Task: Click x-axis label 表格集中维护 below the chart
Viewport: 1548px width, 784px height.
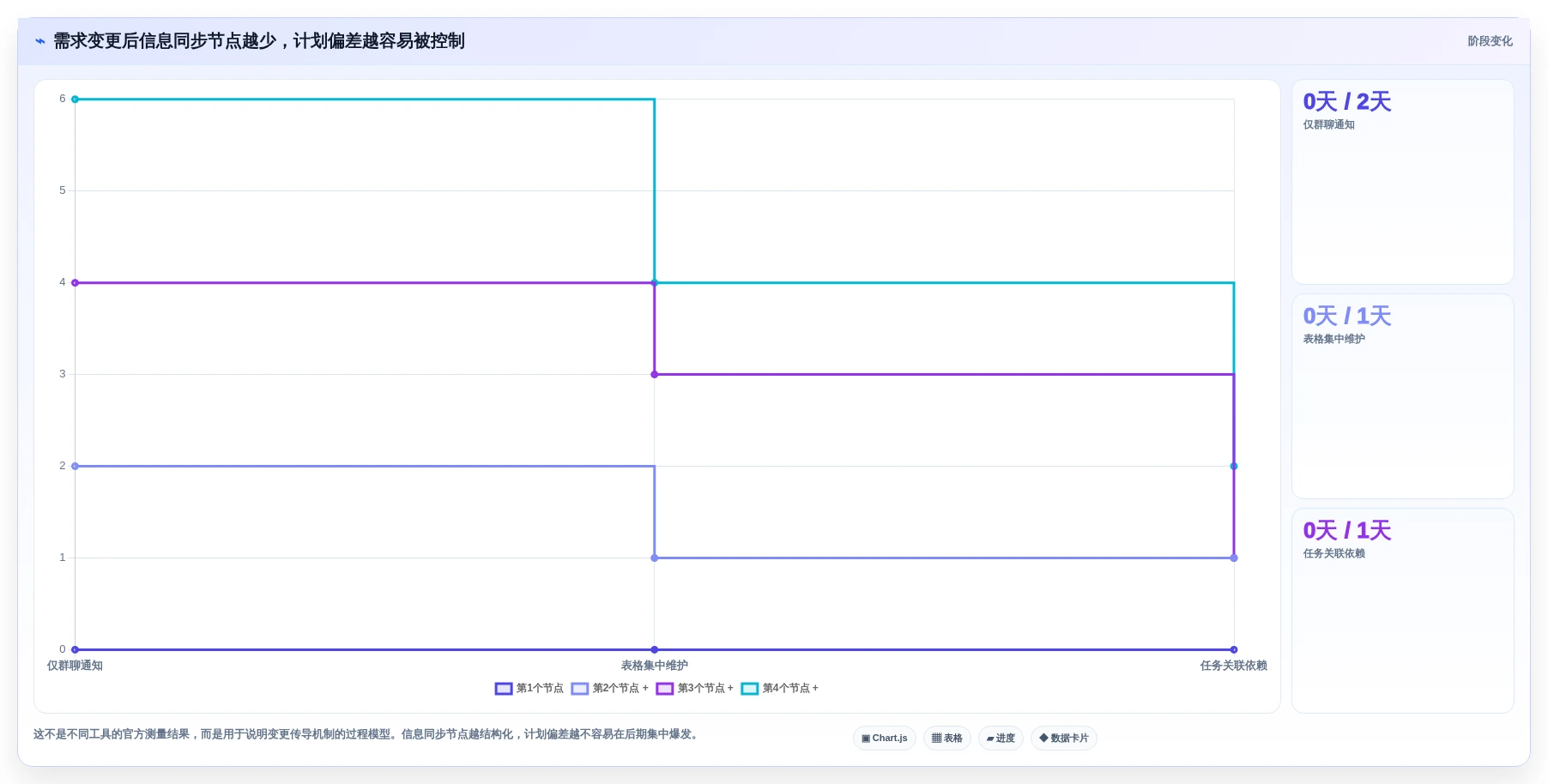Action: pos(655,666)
